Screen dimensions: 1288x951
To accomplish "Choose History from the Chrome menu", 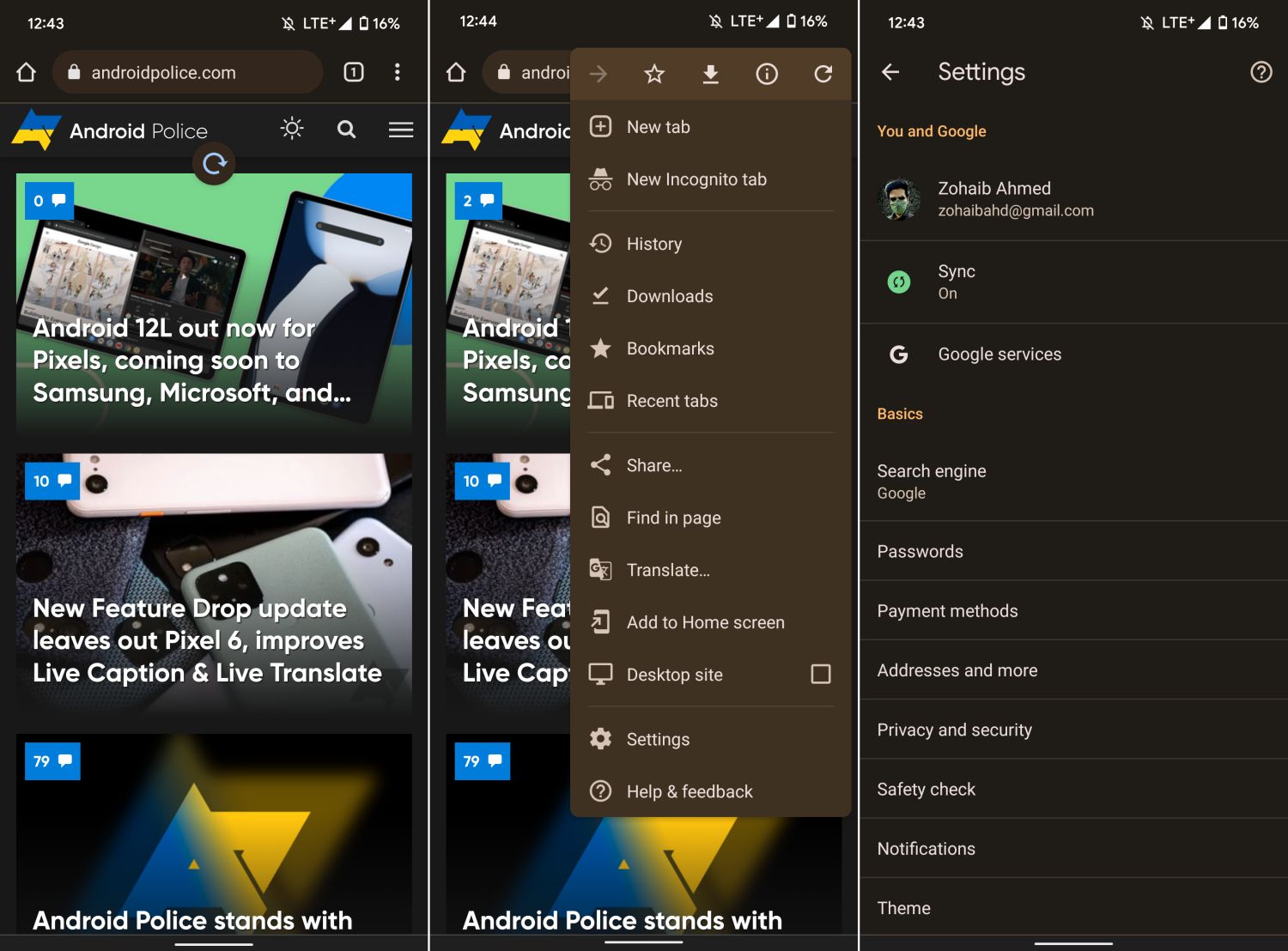I will pyautogui.click(x=653, y=245).
